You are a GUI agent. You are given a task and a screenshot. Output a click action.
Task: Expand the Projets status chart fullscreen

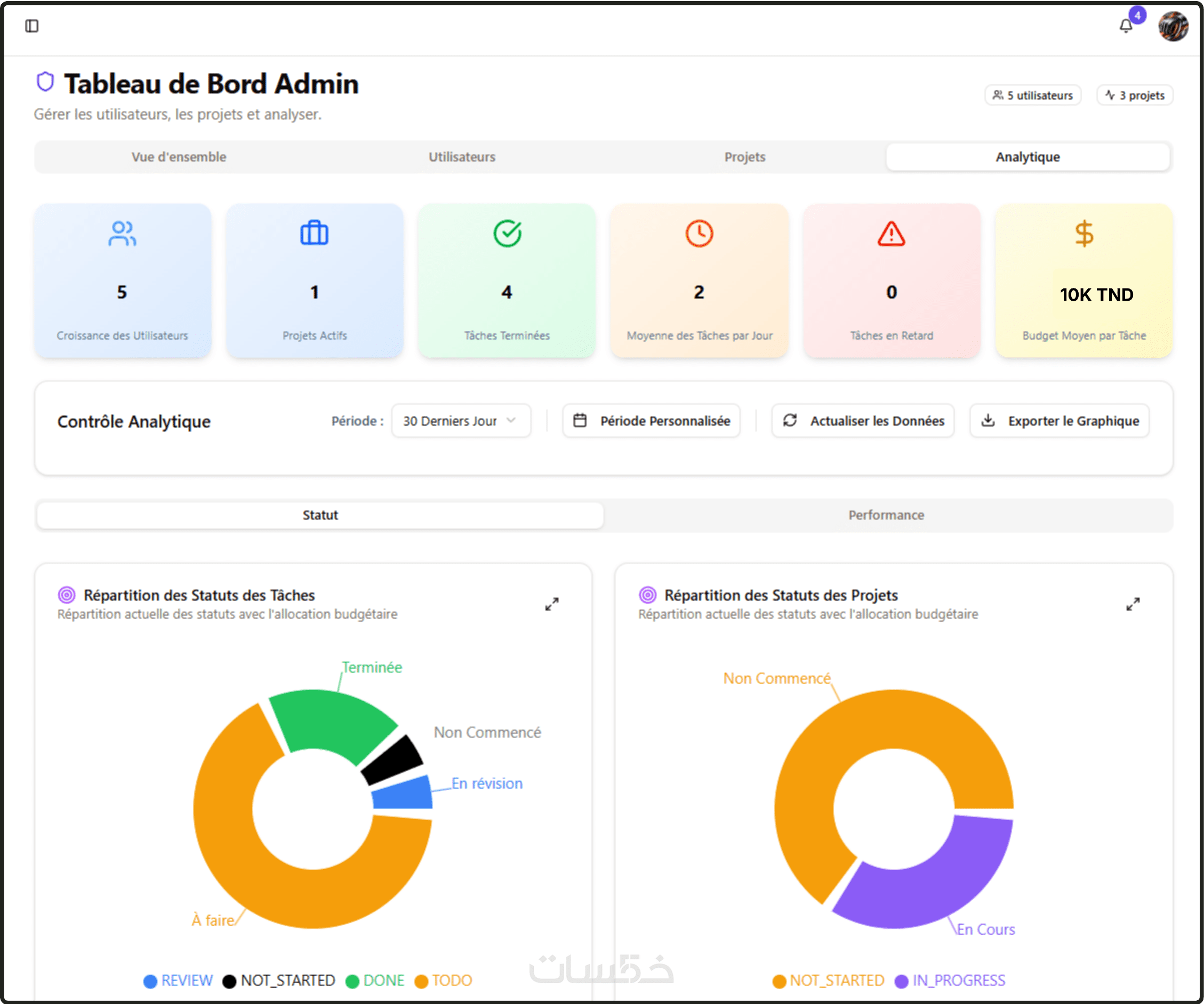[1133, 604]
